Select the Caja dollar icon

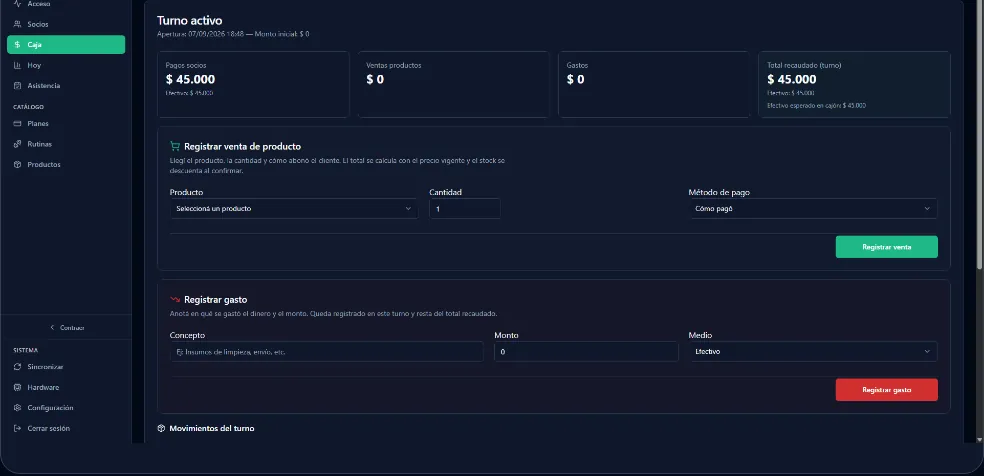pos(17,45)
